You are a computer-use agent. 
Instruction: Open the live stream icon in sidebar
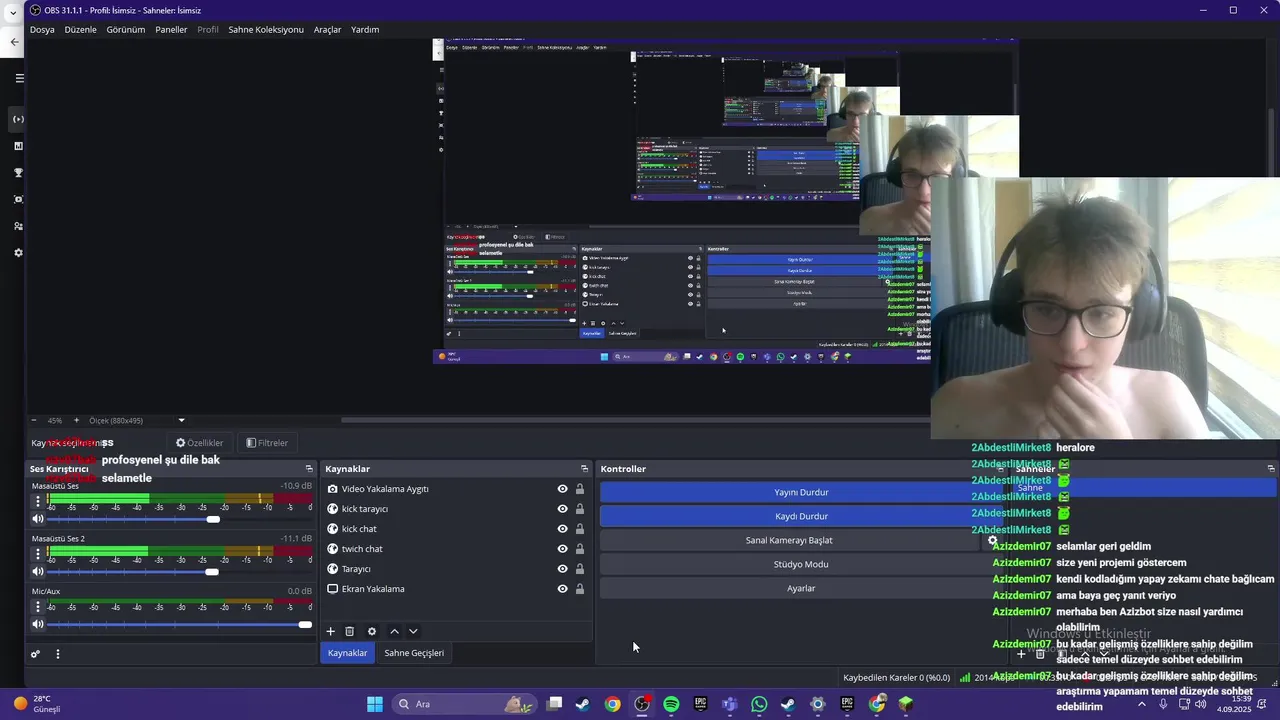point(18,119)
